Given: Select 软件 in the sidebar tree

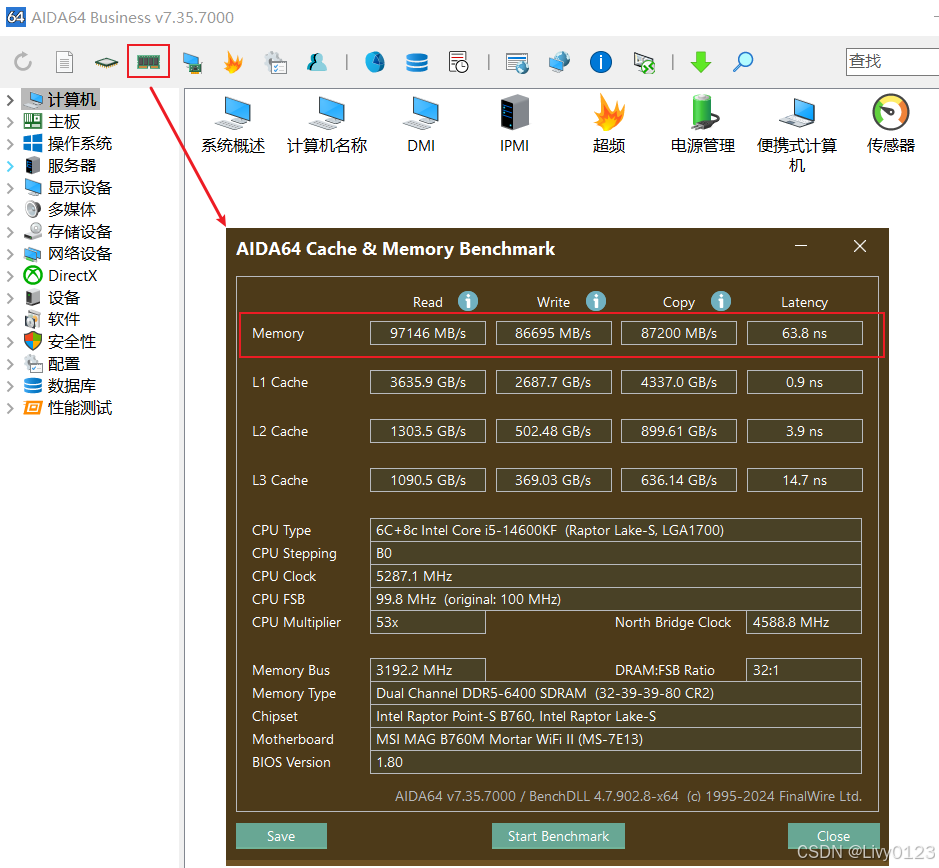Looking at the screenshot, I should coord(63,319).
